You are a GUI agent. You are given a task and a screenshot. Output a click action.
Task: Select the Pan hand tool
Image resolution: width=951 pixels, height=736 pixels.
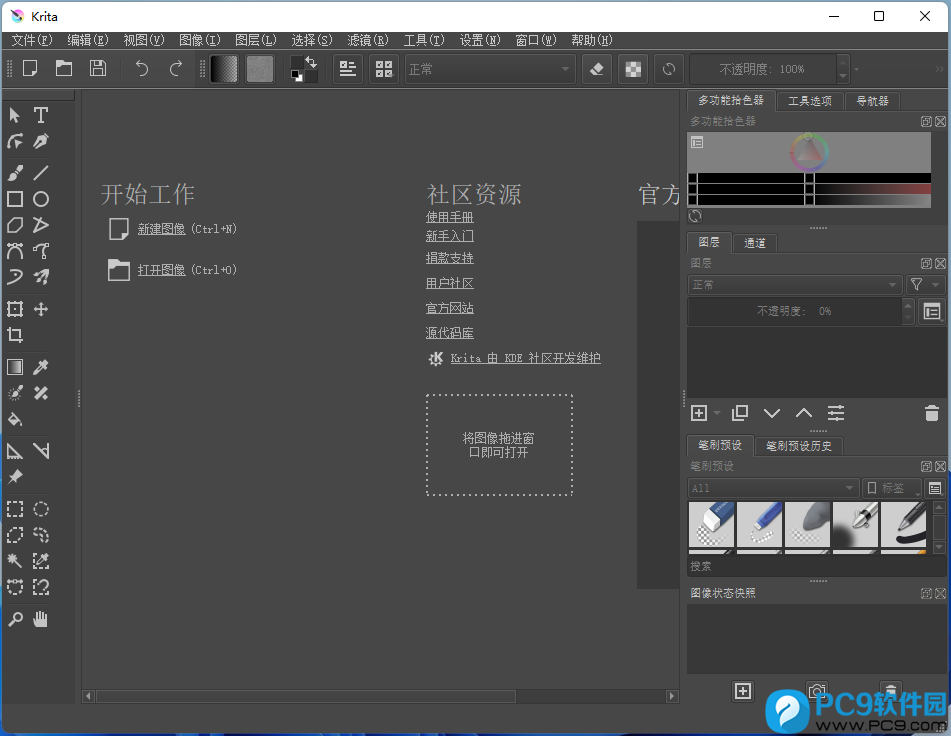(x=41, y=619)
